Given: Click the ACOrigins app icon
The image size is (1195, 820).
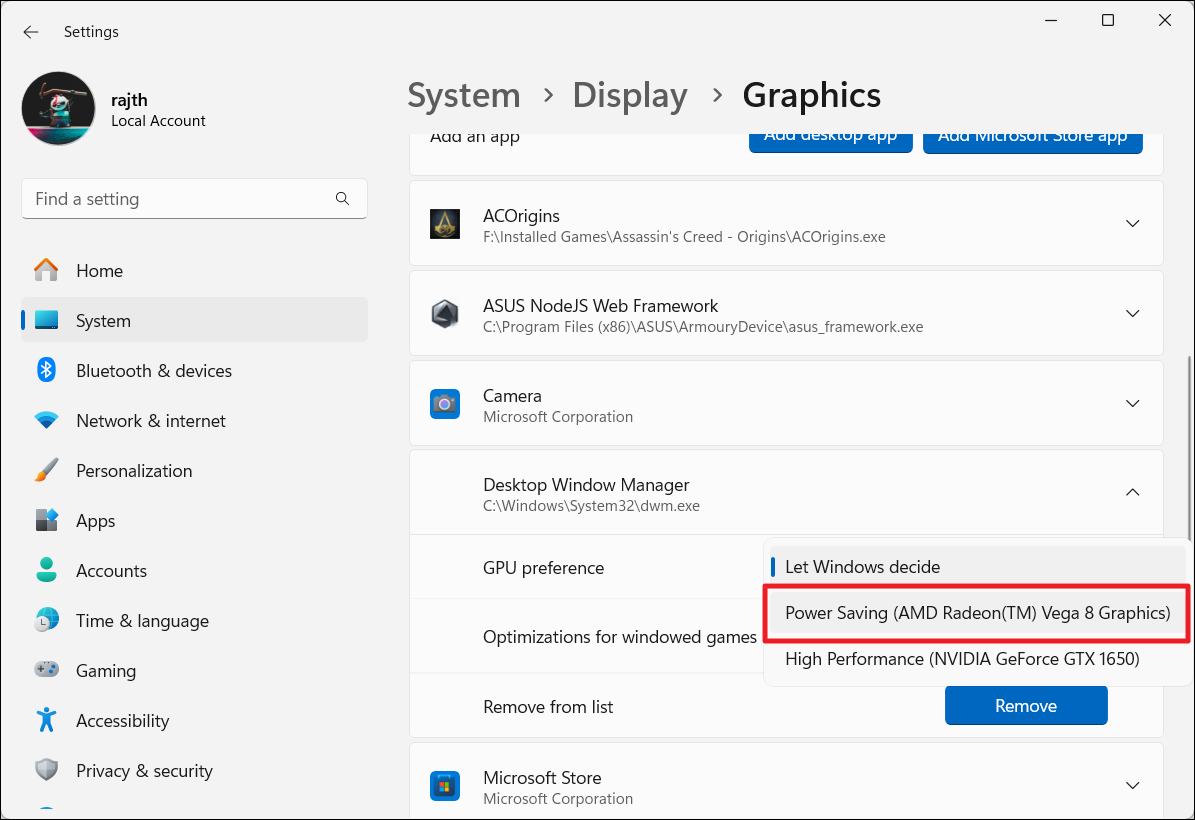Looking at the screenshot, I should pyautogui.click(x=445, y=225).
